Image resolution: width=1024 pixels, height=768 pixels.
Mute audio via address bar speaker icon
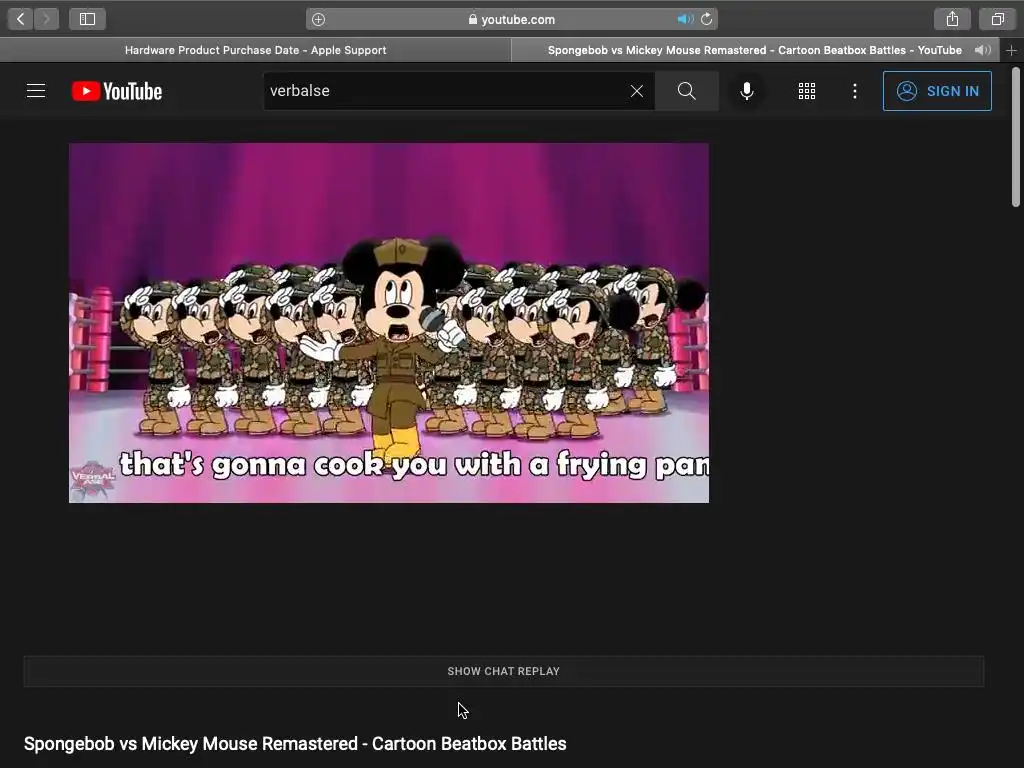point(684,20)
